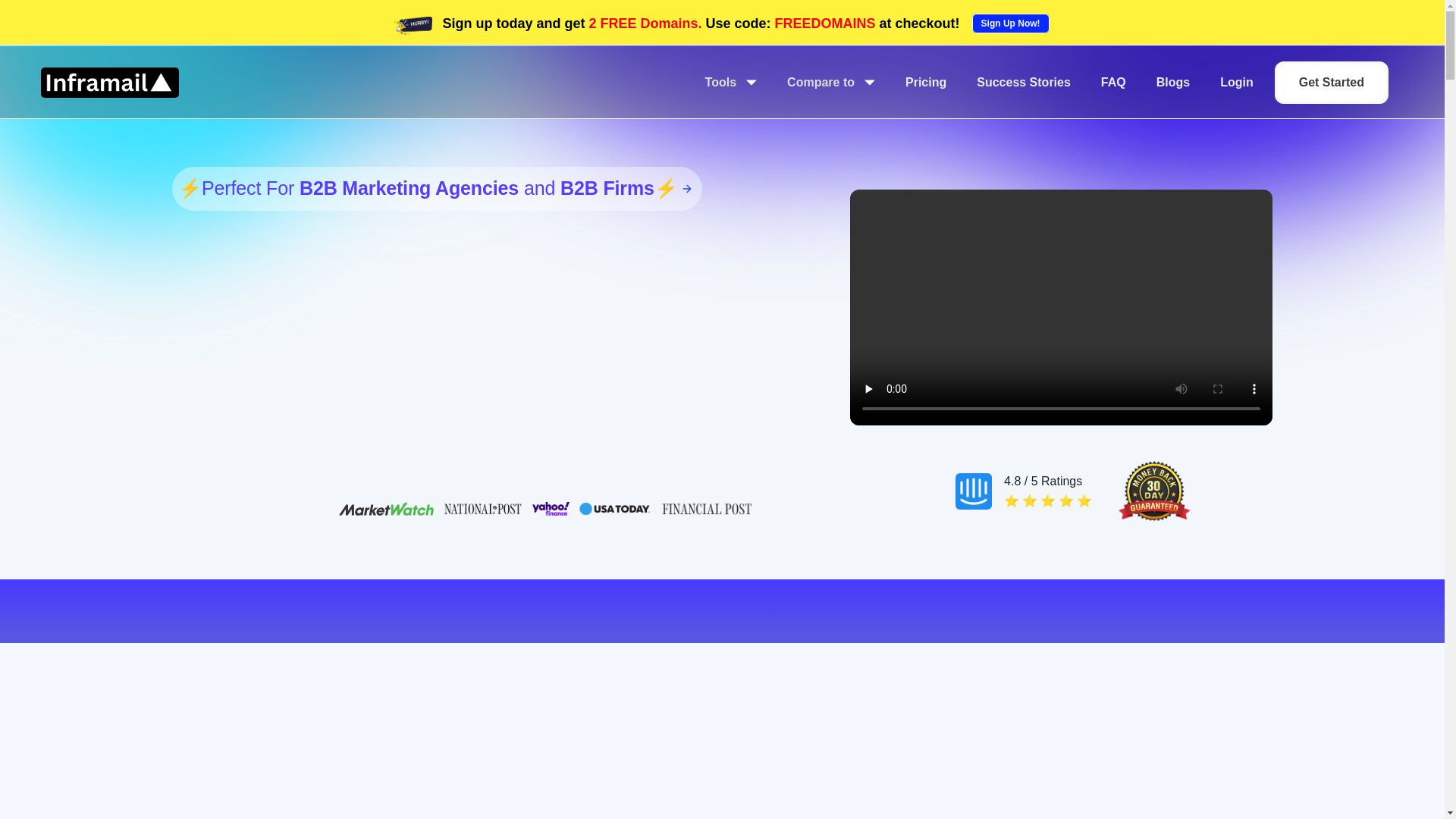Go to the FAQ page

[x=1113, y=83]
